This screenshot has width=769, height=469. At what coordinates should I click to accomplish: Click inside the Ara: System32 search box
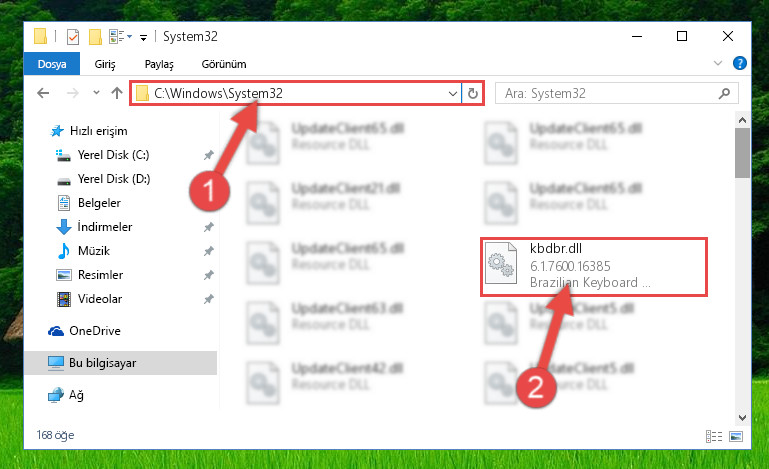pyautogui.click(x=607, y=93)
